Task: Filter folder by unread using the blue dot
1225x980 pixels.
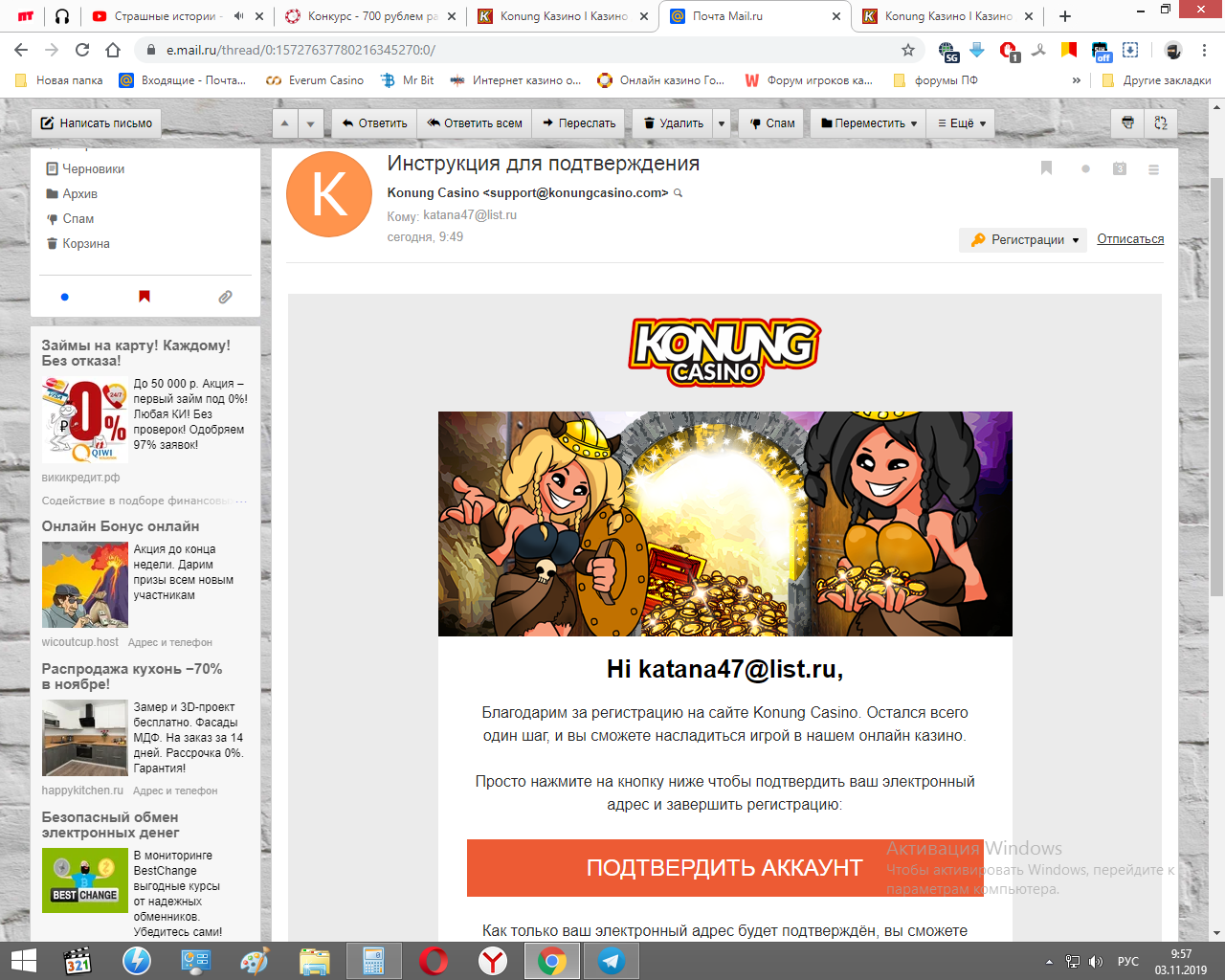Action: 64,297
